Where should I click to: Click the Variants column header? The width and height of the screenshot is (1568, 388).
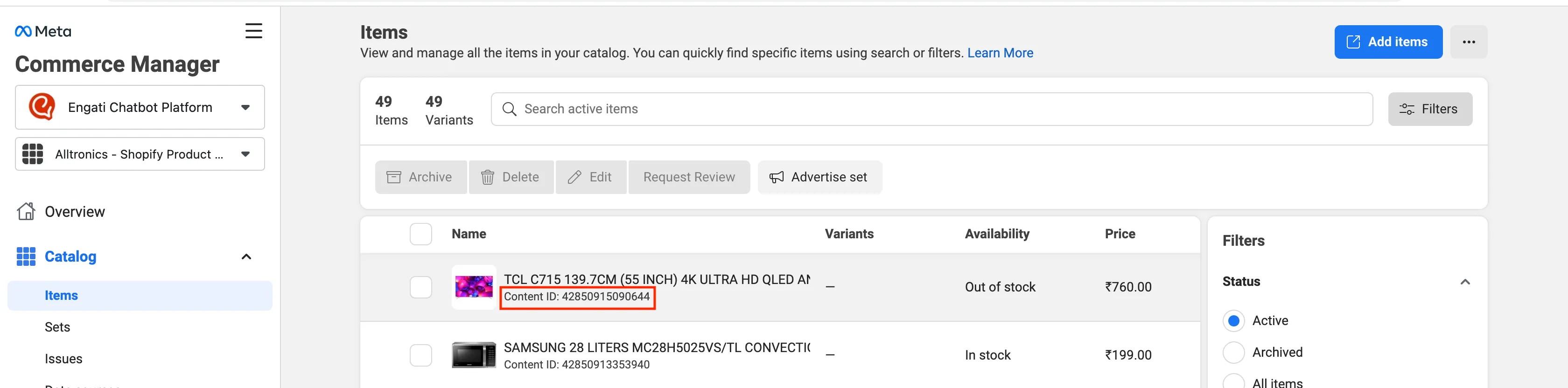pyautogui.click(x=849, y=234)
